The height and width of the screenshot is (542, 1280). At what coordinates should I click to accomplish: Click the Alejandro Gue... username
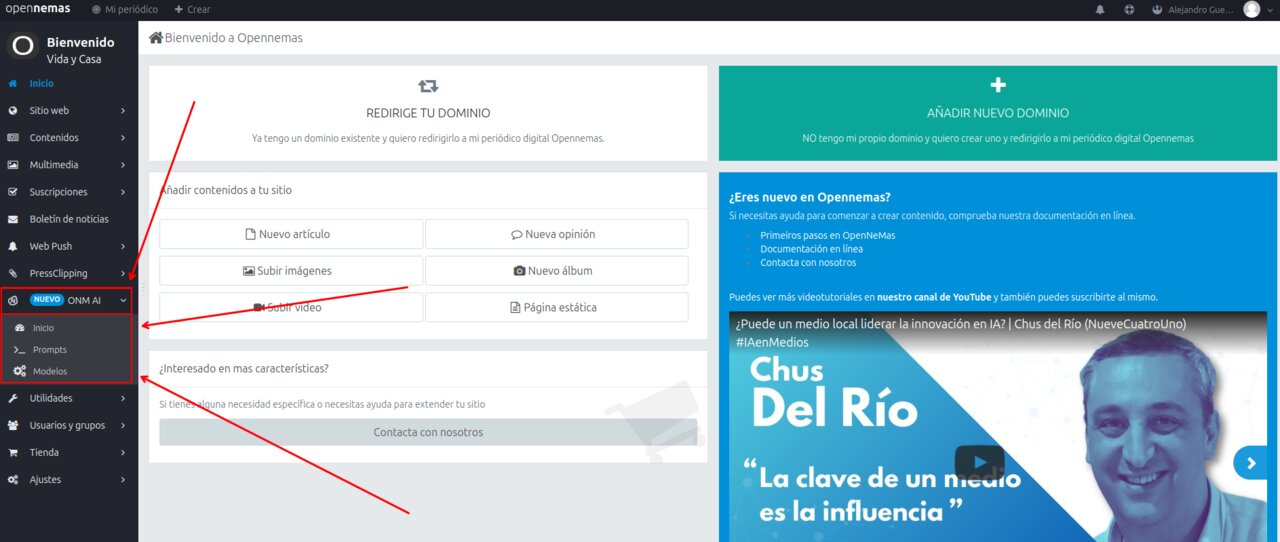(x=1202, y=9)
